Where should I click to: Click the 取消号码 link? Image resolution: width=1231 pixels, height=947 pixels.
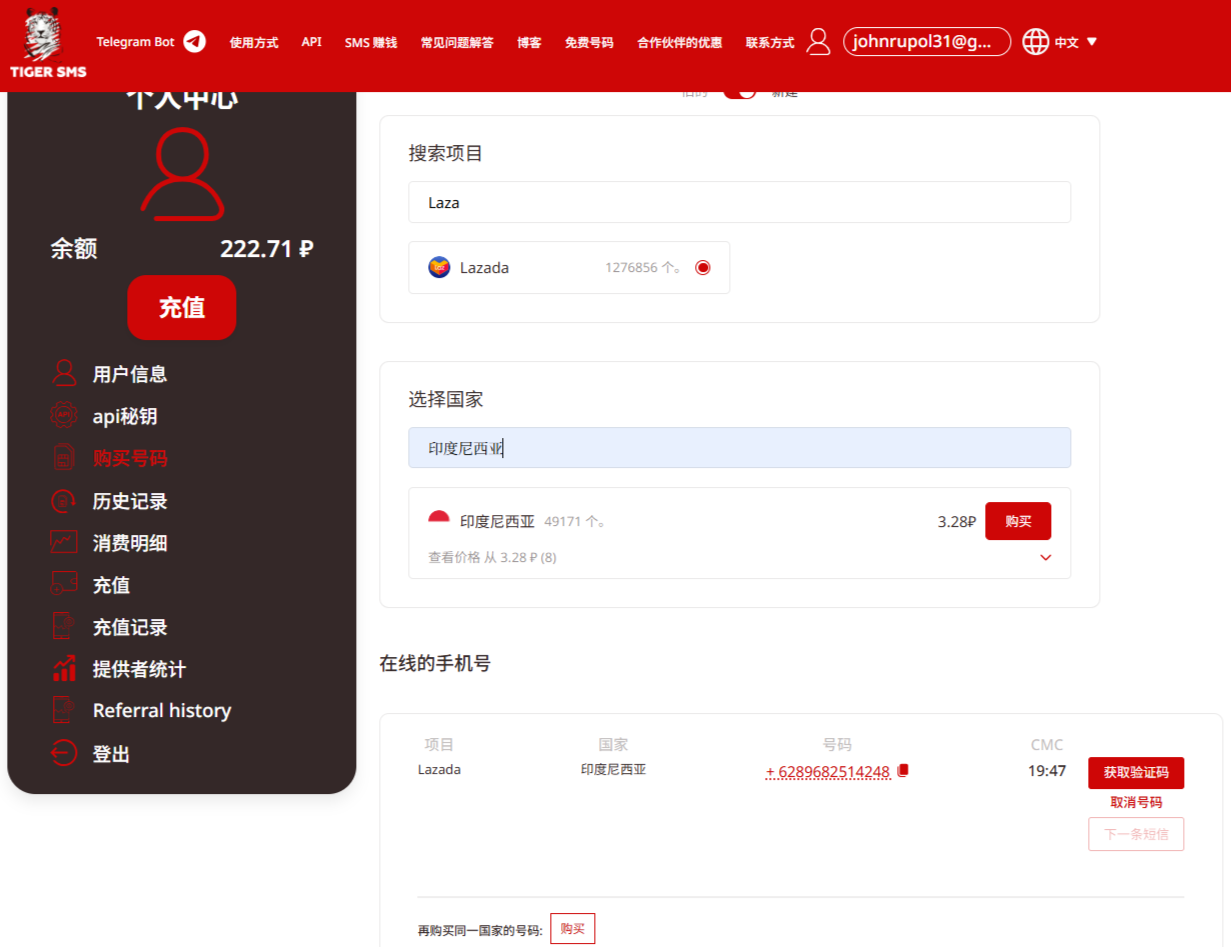click(x=1136, y=803)
